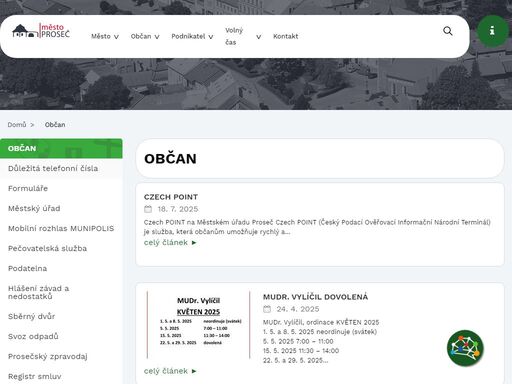
Task: Click the Czech Point article heading
Action: 171,197
